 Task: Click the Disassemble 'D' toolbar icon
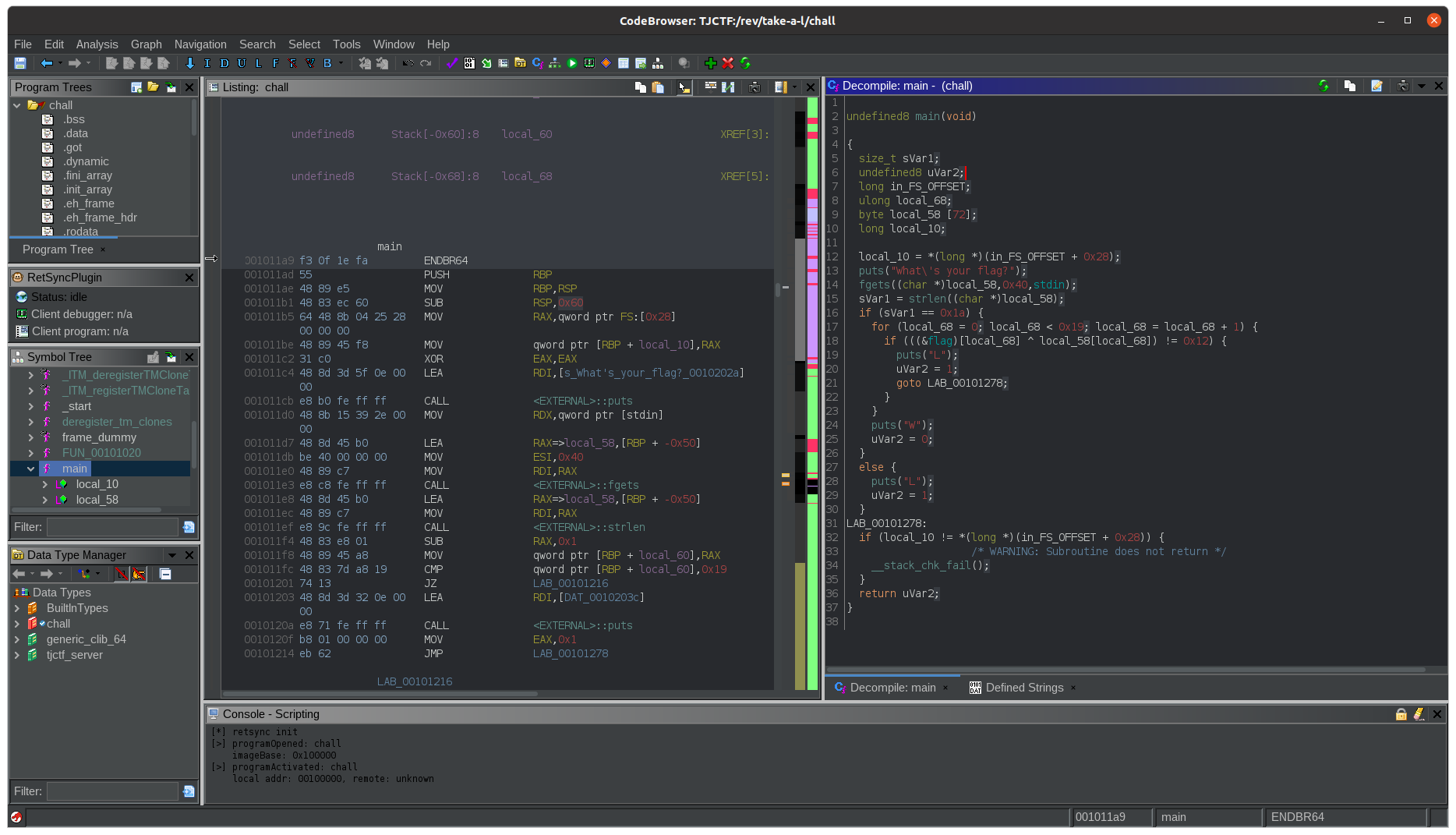(224, 63)
